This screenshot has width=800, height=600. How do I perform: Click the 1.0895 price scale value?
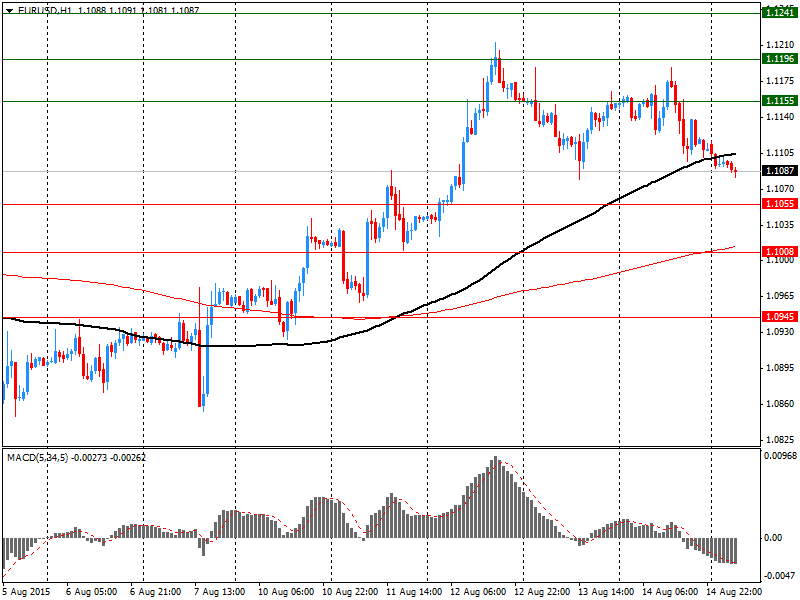click(x=781, y=368)
